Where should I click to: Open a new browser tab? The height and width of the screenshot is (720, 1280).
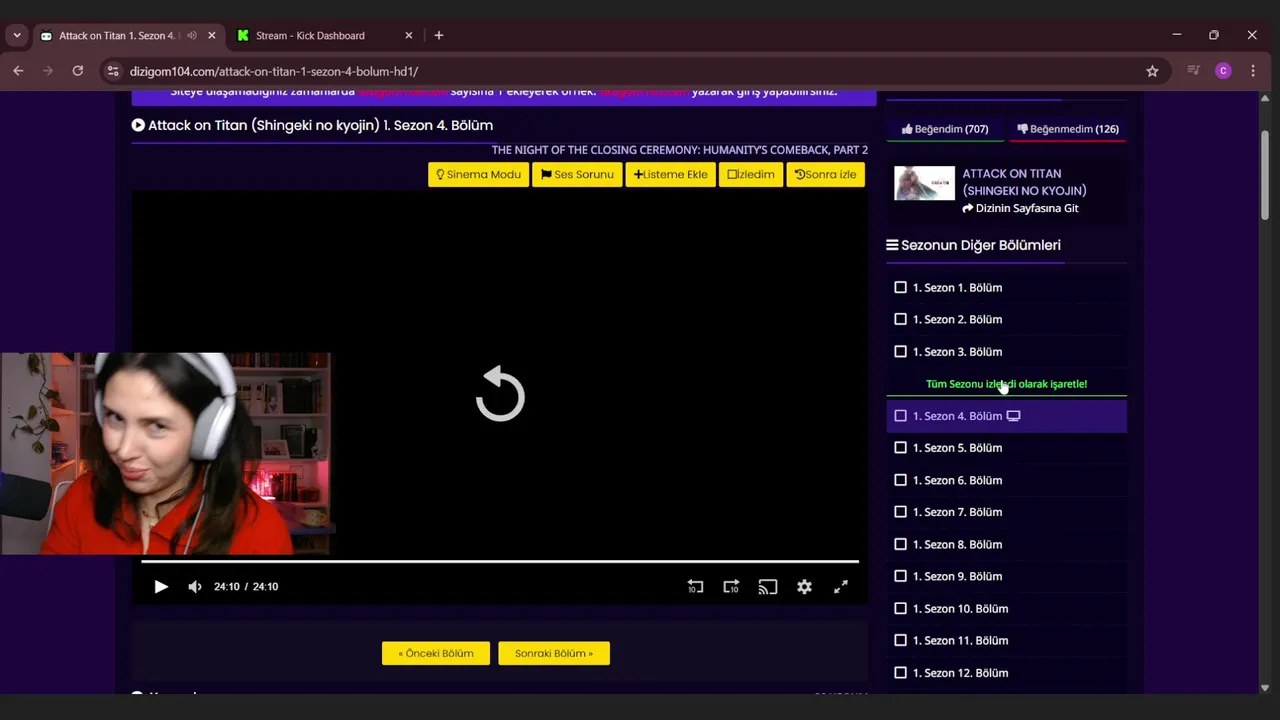coord(439,35)
